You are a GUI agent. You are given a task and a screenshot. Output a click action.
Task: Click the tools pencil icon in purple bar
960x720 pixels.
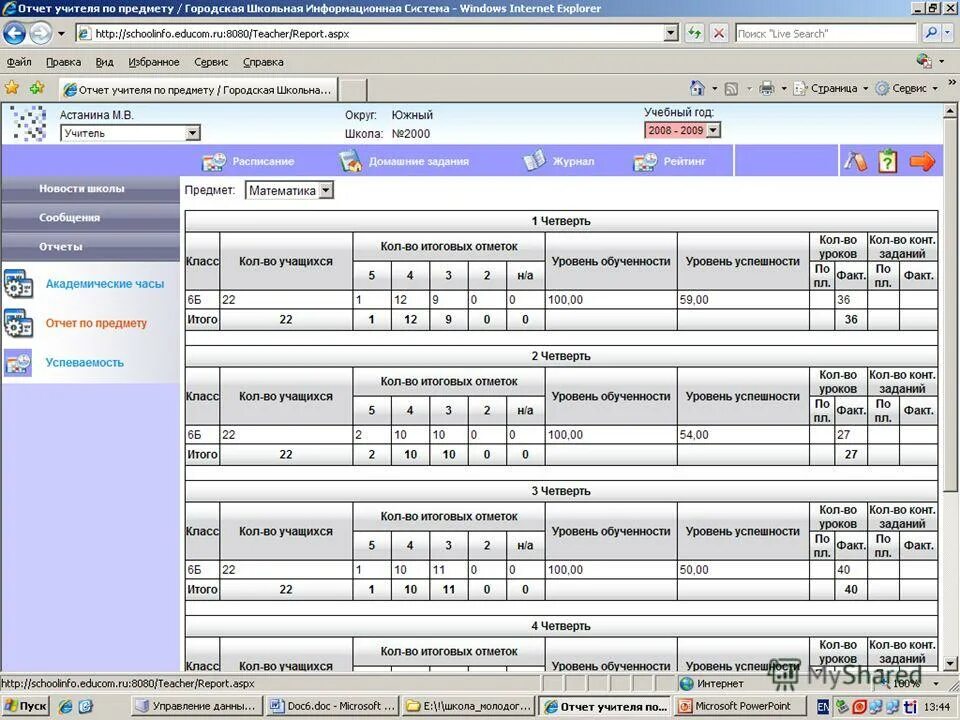point(855,161)
